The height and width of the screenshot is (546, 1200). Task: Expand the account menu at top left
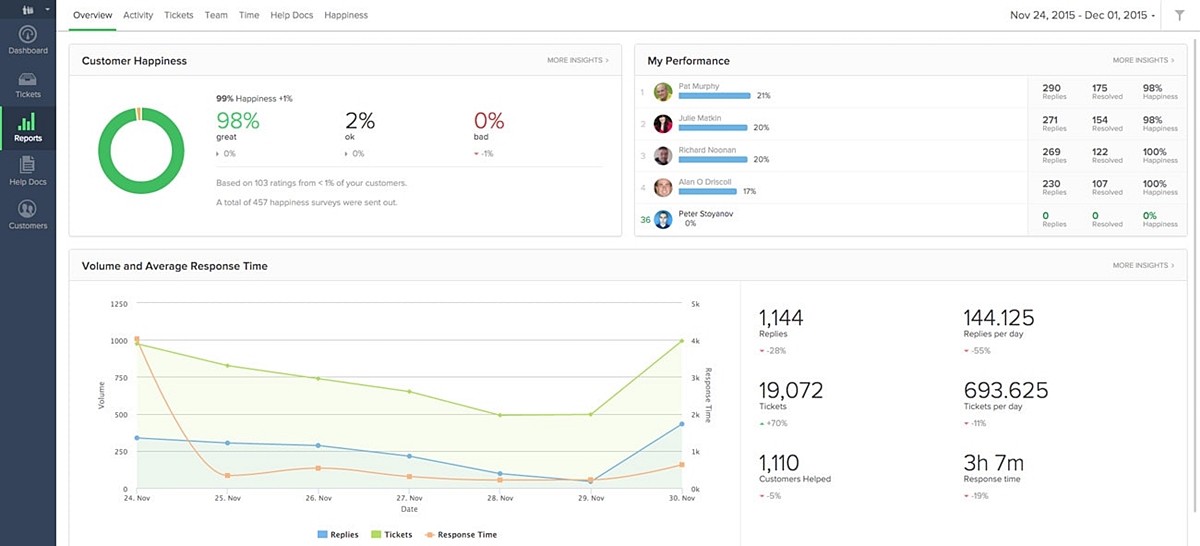tap(27, 9)
